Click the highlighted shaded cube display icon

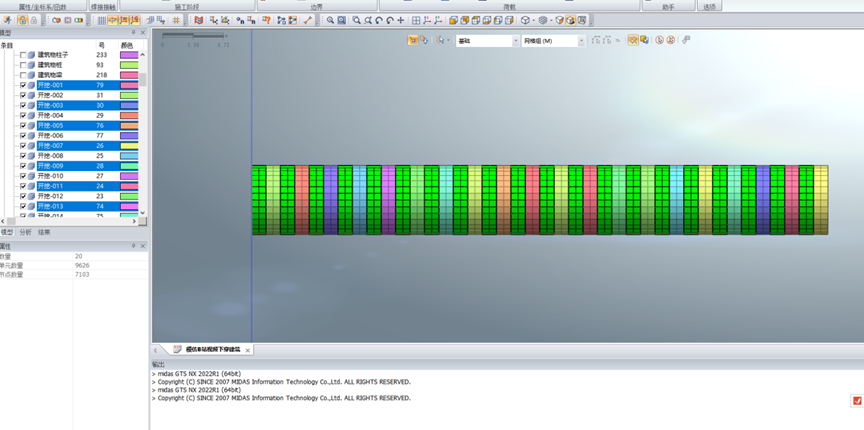coord(570,20)
